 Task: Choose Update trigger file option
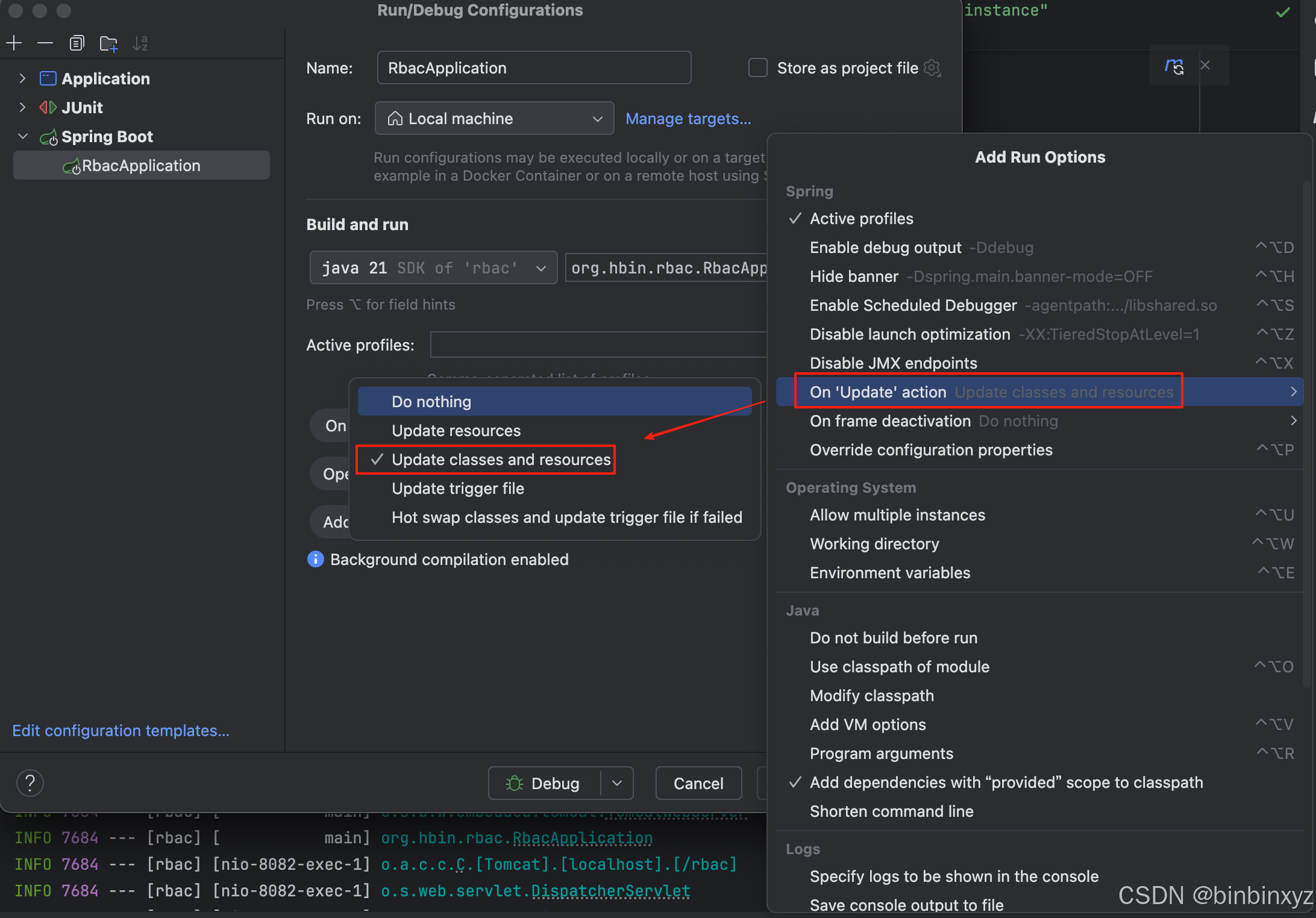coord(554,489)
